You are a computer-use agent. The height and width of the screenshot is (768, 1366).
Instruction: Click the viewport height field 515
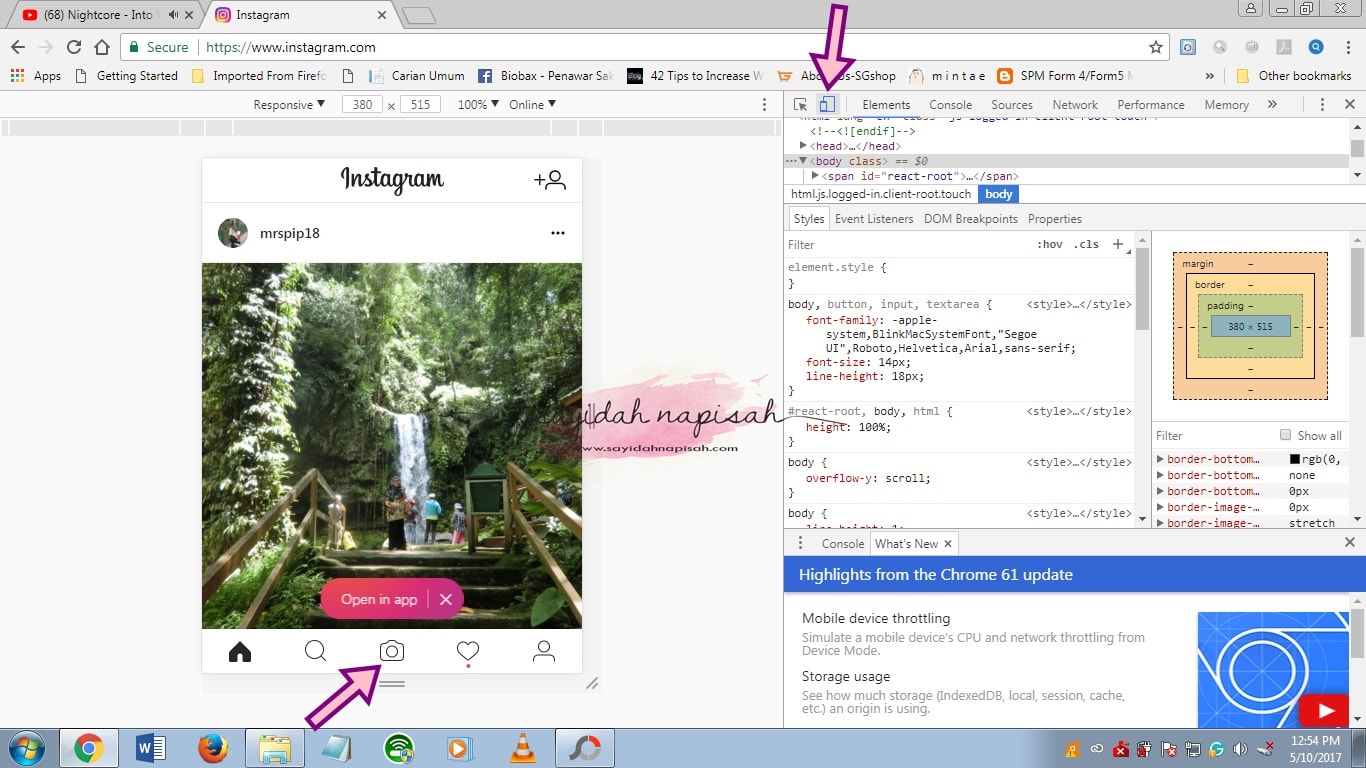pos(420,104)
